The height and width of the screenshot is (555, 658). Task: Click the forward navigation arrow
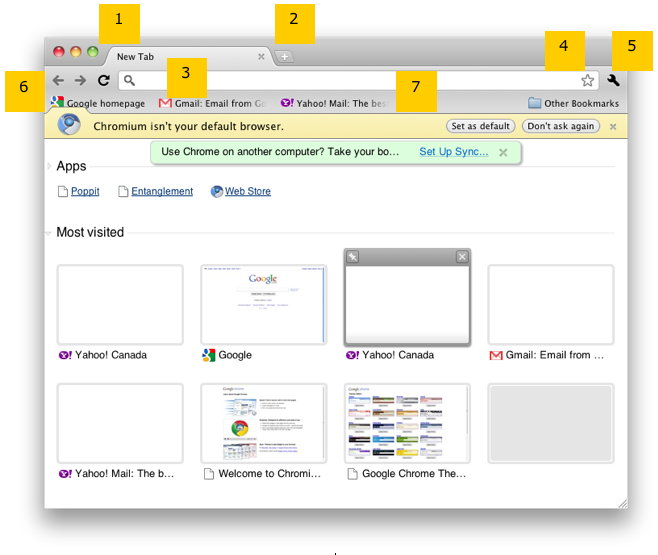pos(80,80)
